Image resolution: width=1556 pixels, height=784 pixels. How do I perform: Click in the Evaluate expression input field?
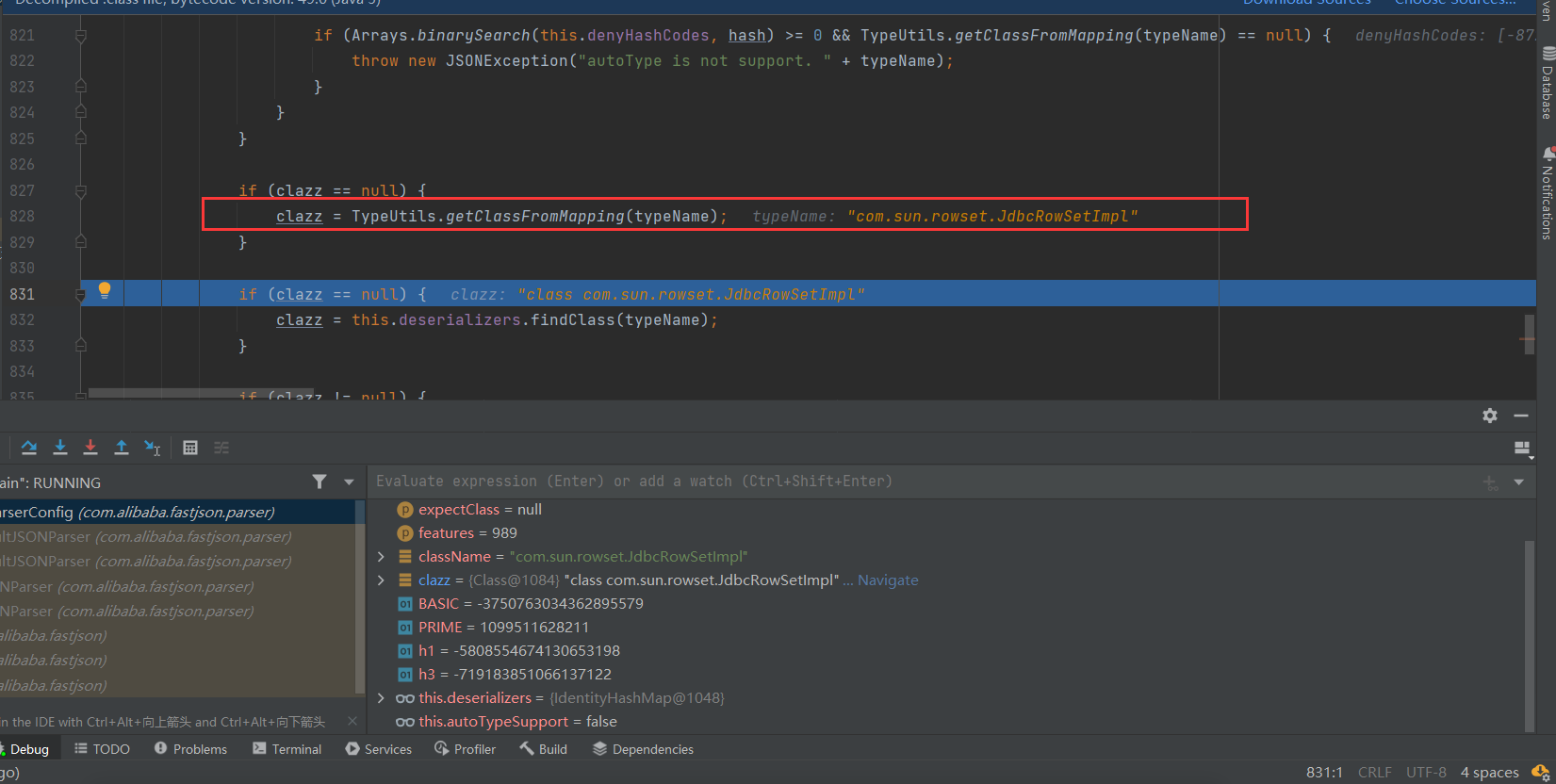[924, 482]
